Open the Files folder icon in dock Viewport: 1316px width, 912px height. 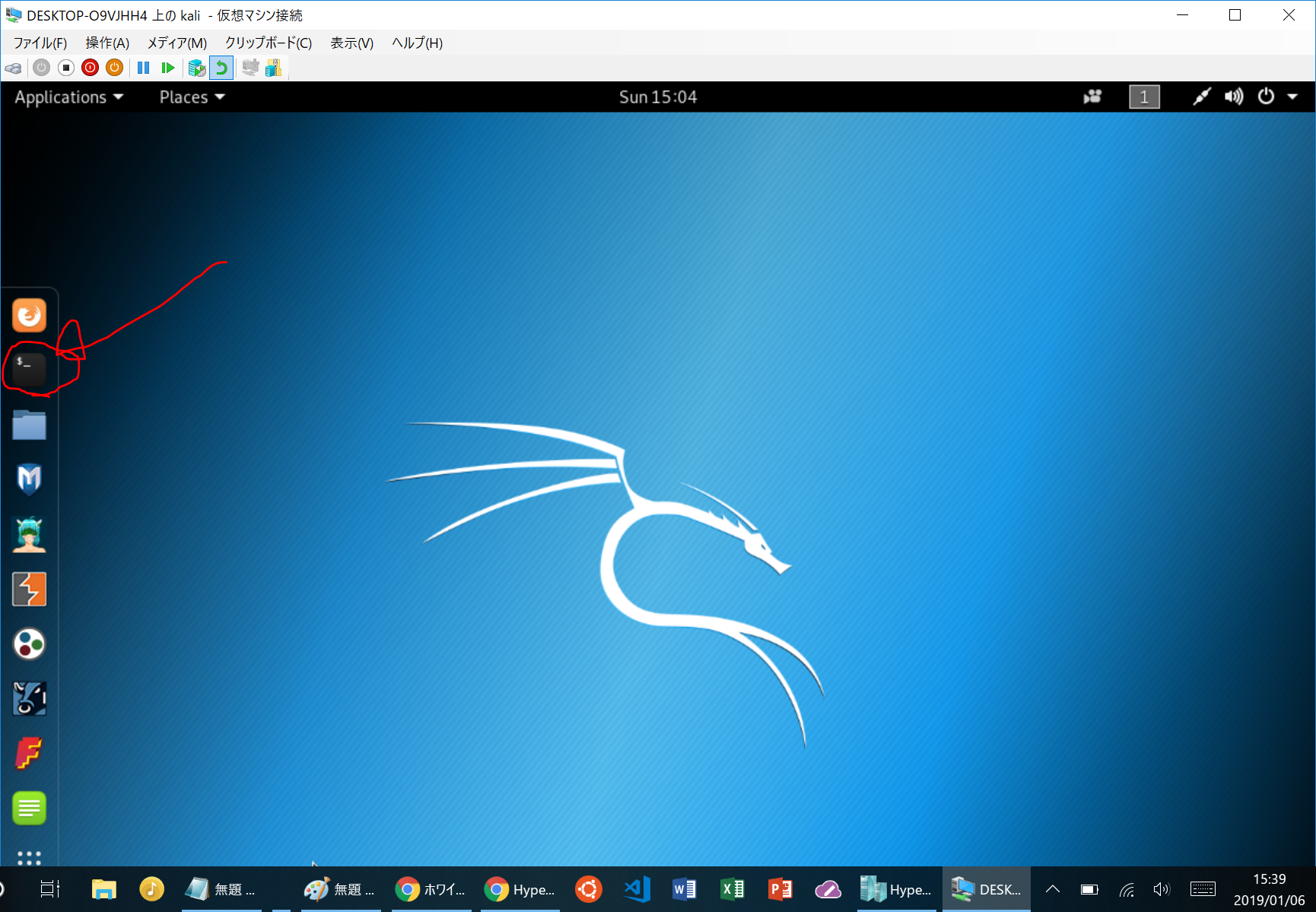click(29, 424)
